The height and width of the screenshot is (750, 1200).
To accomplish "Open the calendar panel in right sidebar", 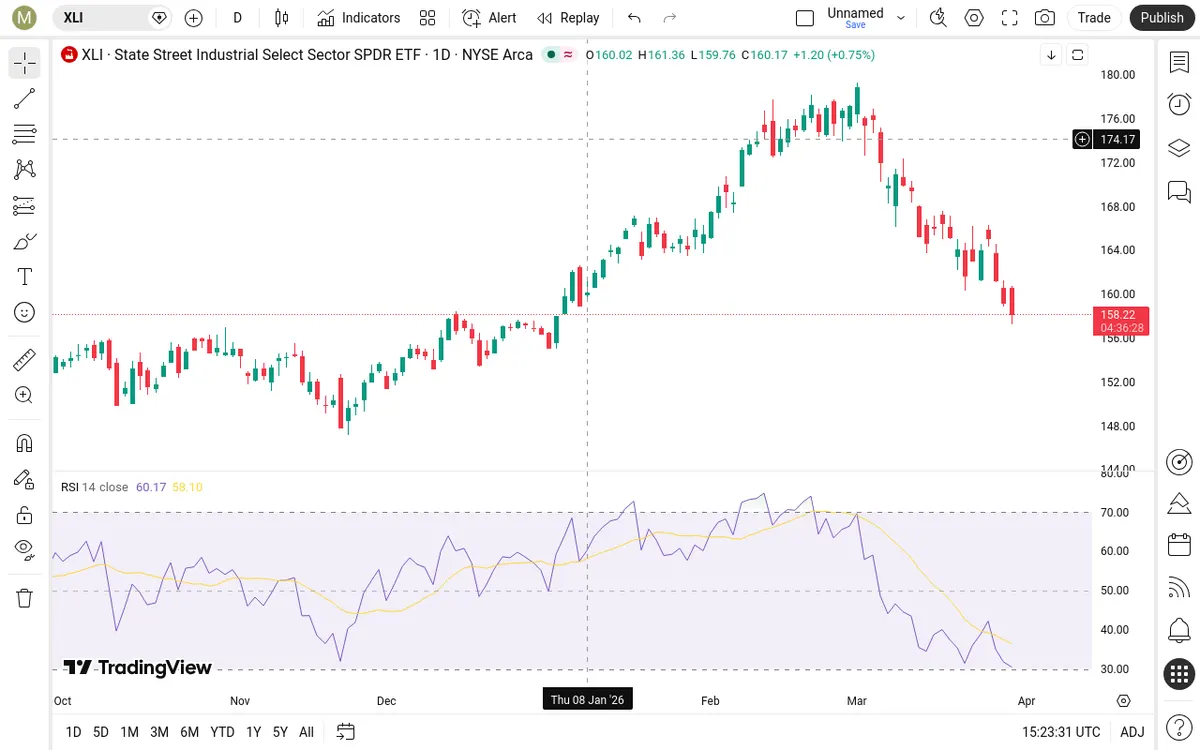I will [1179, 545].
